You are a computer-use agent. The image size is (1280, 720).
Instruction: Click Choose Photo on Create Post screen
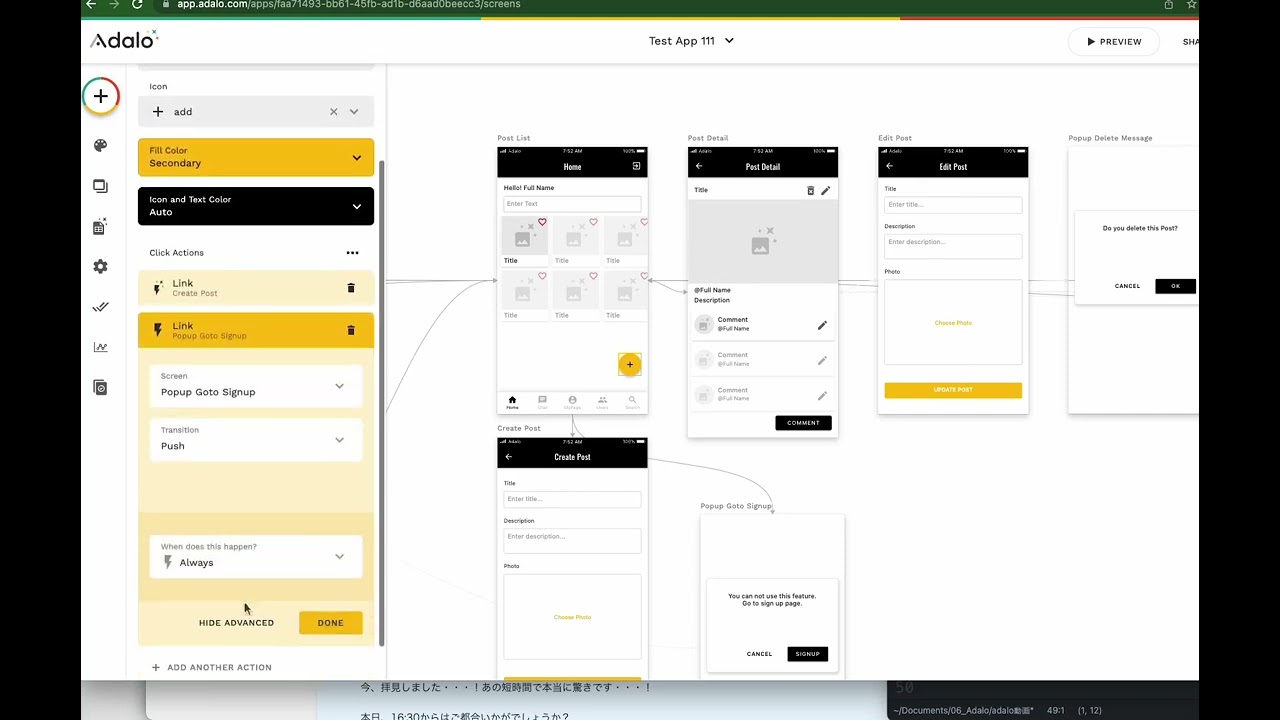tap(572, 617)
